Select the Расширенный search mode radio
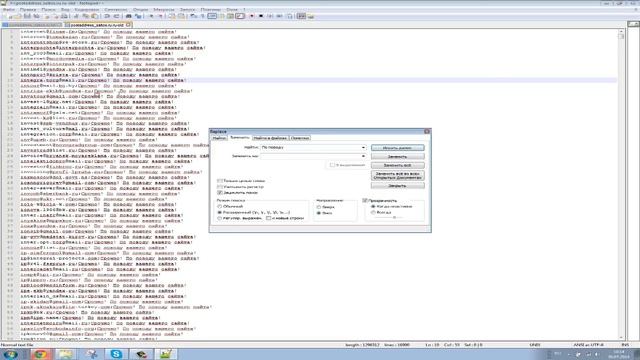Viewport: 640px width, 360px height. click(220, 212)
